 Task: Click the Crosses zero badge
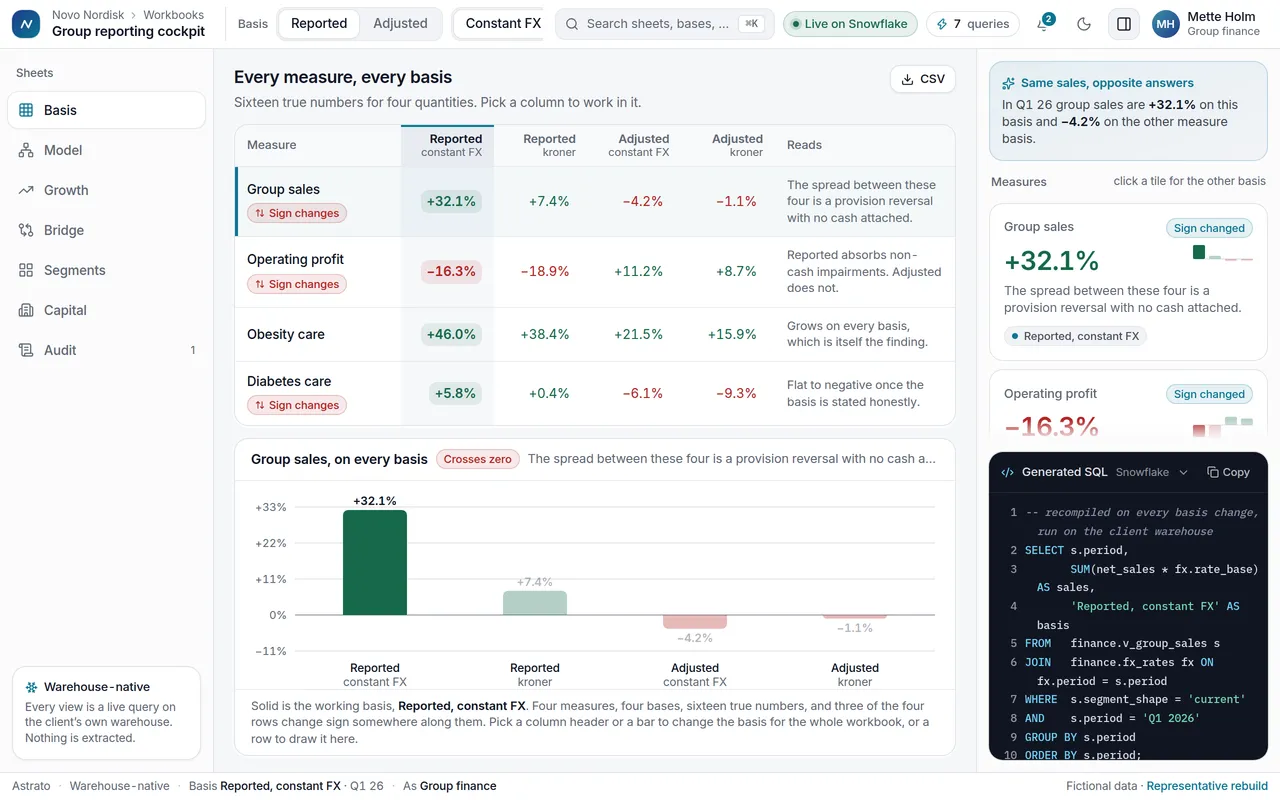(x=478, y=459)
